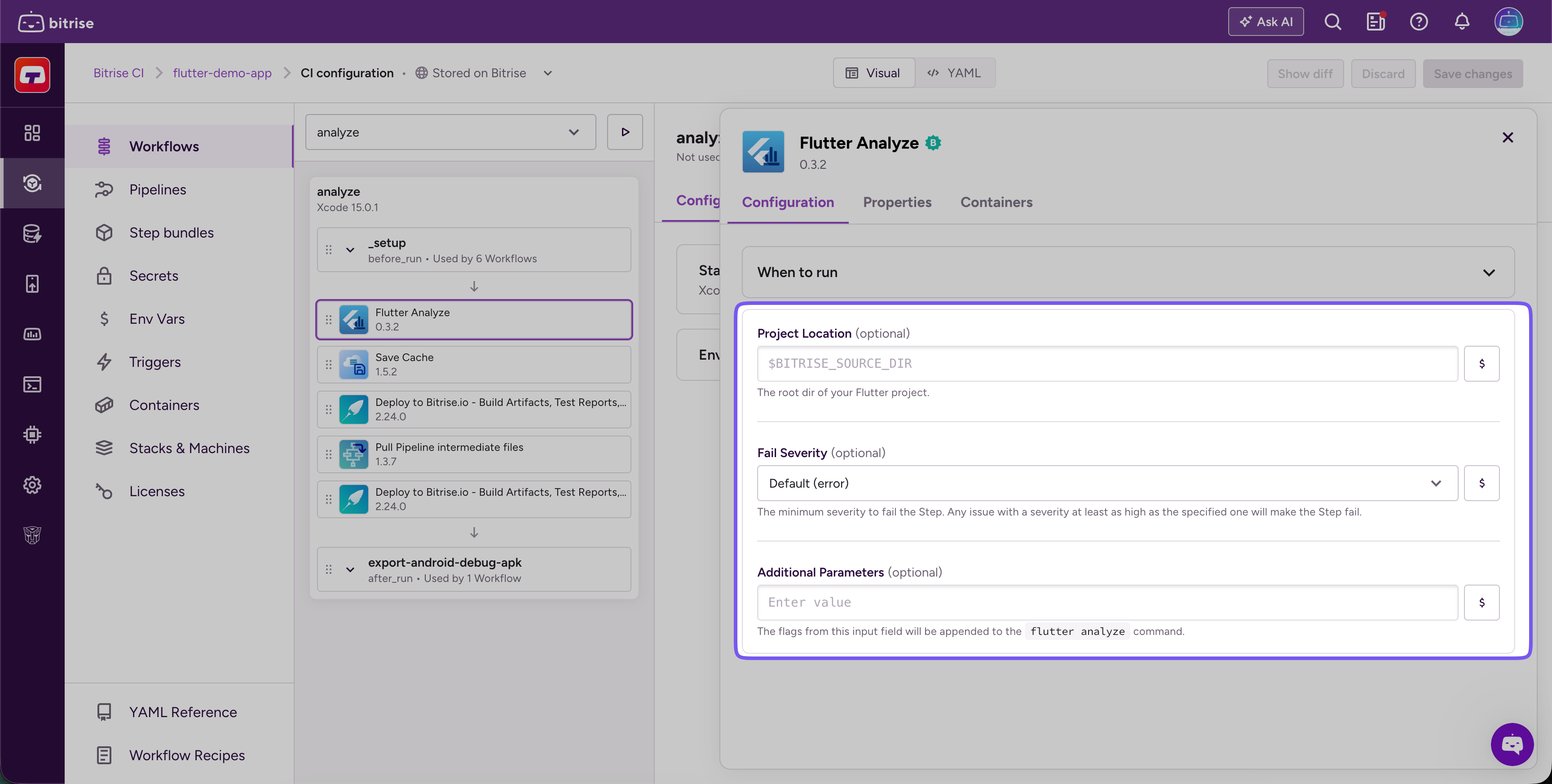
Task: Expand the When to run section
Action: [x=1128, y=272]
